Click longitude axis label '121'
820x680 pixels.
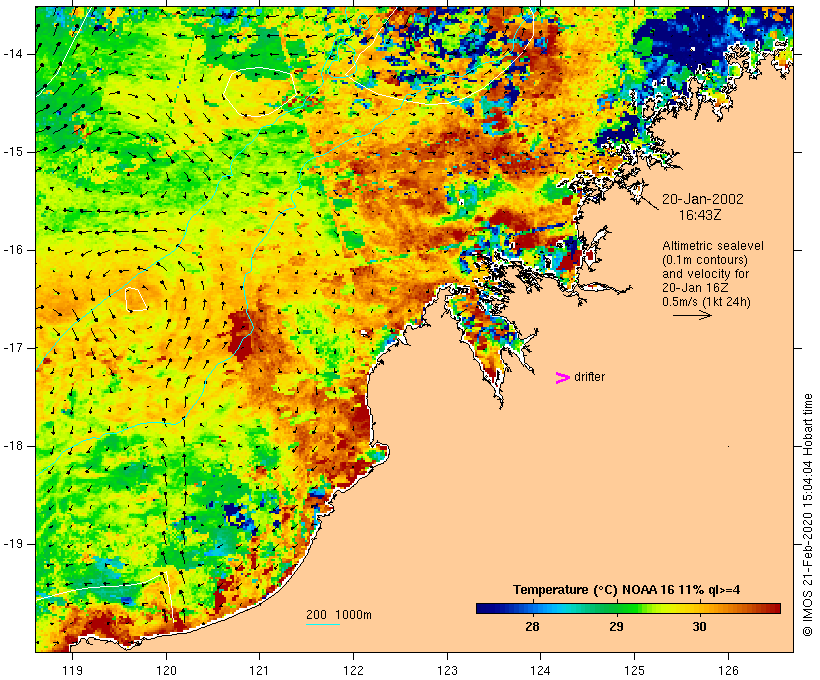pos(259,670)
